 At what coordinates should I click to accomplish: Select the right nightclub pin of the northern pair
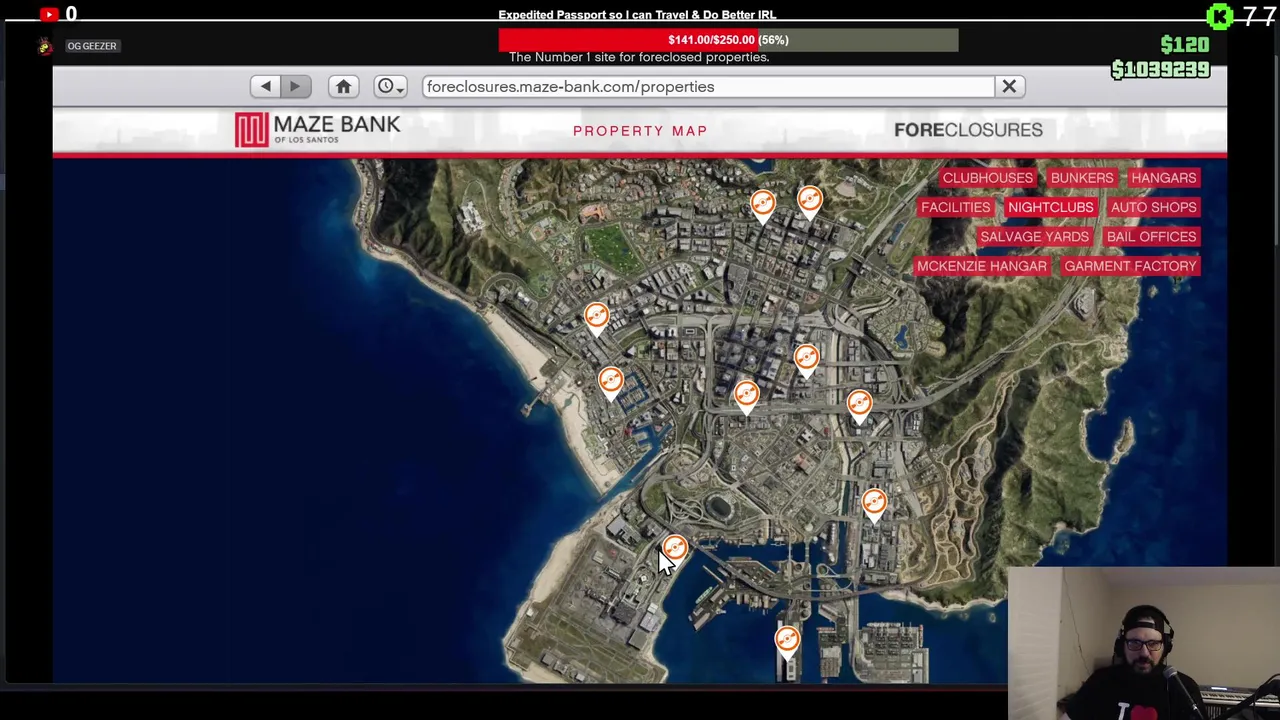[x=810, y=202]
